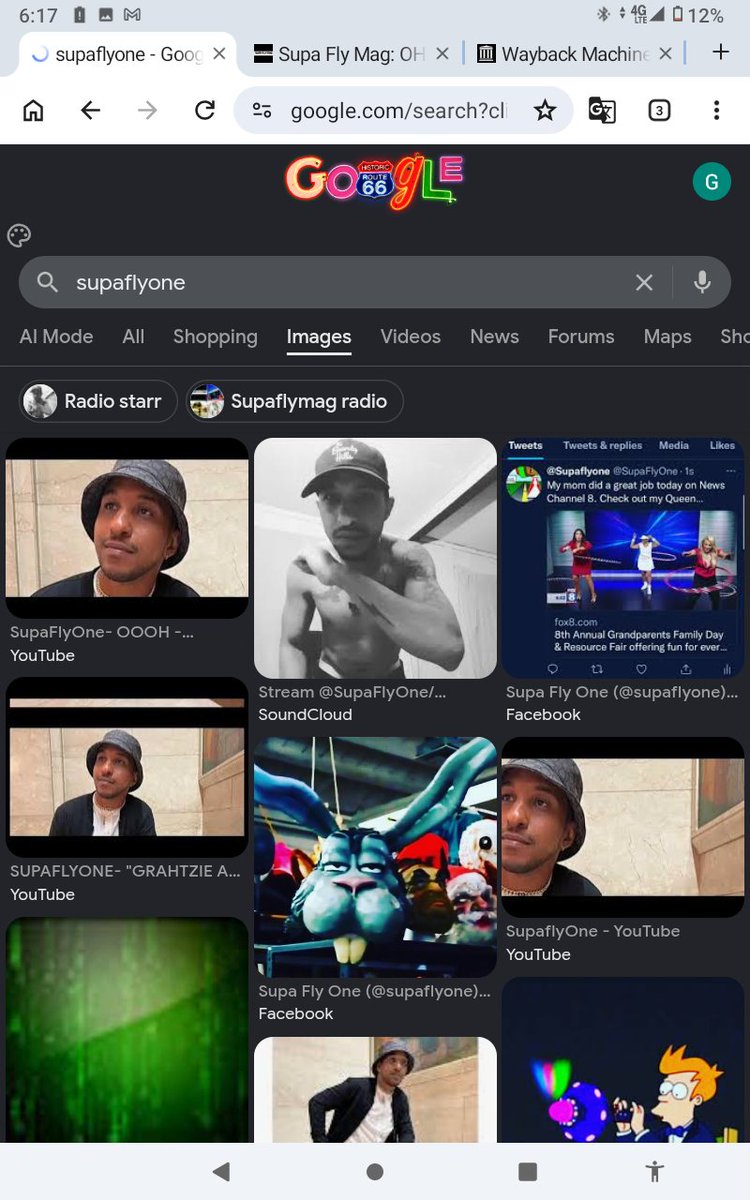Screen dimensions: 750x1200
Task: Close the Supa Fly Mag tab
Action: click(442, 54)
